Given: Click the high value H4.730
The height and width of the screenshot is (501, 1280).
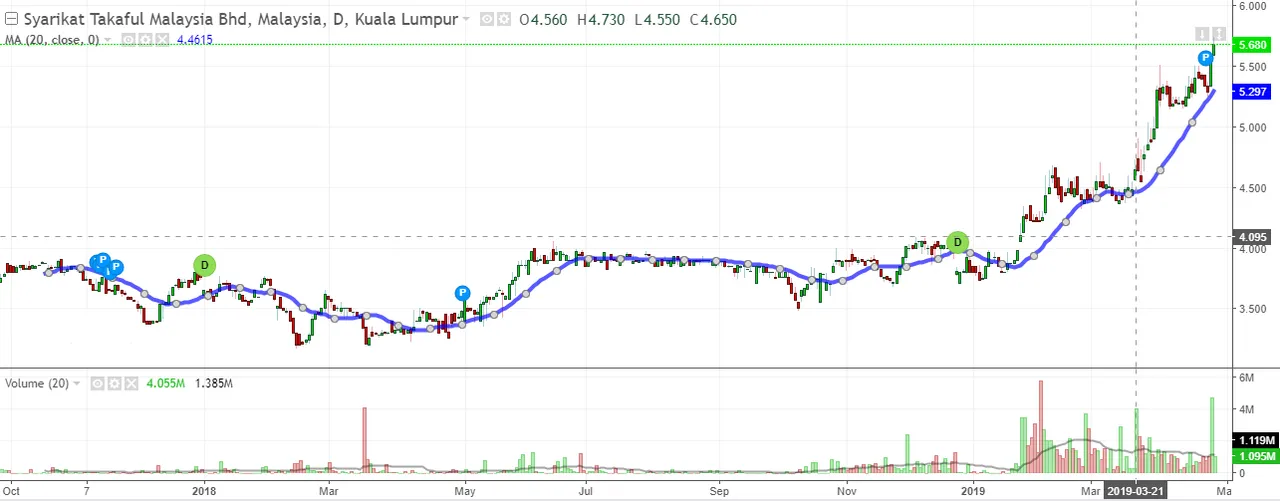Looking at the screenshot, I should (601, 19).
